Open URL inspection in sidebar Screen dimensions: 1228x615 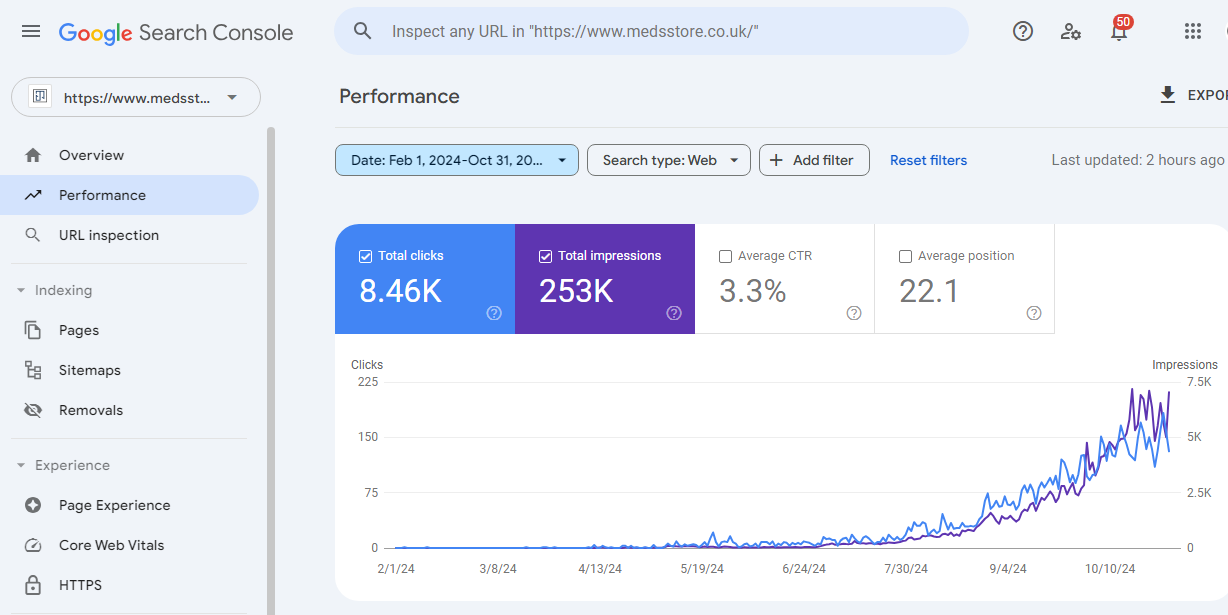(130, 235)
